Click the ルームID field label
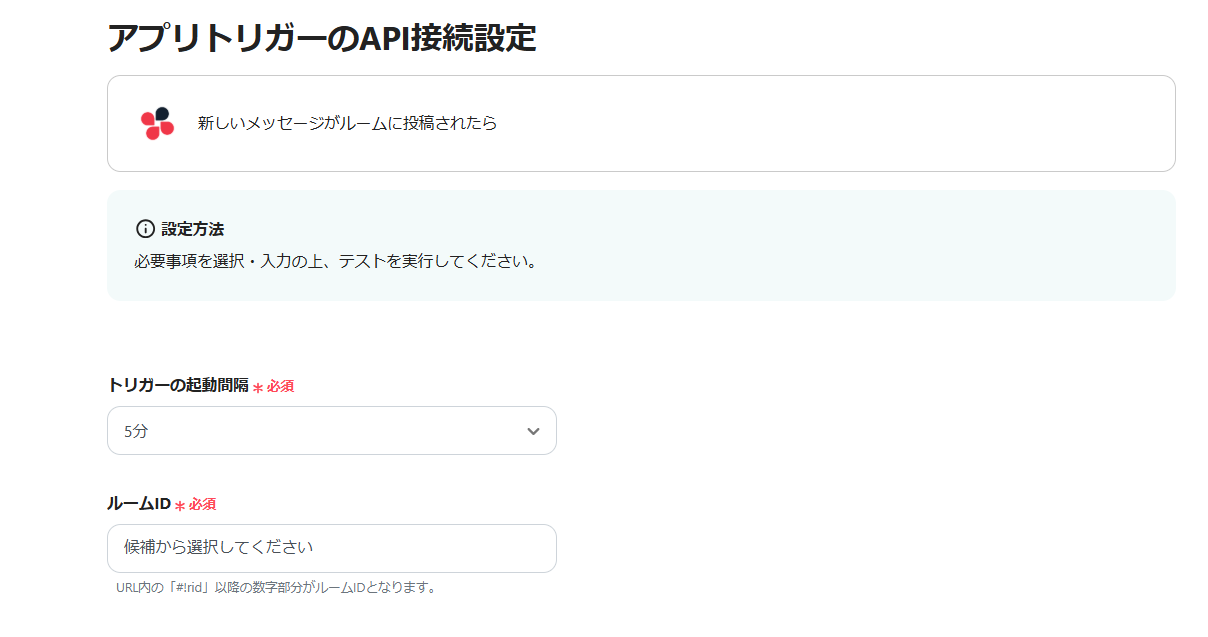Image resolution: width=1208 pixels, height=637 pixels. (x=139, y=503)
